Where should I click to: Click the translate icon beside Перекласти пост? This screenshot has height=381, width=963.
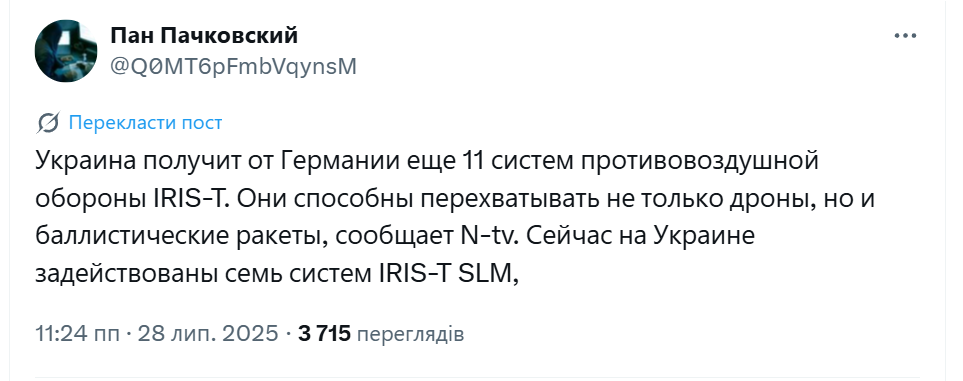47,123
